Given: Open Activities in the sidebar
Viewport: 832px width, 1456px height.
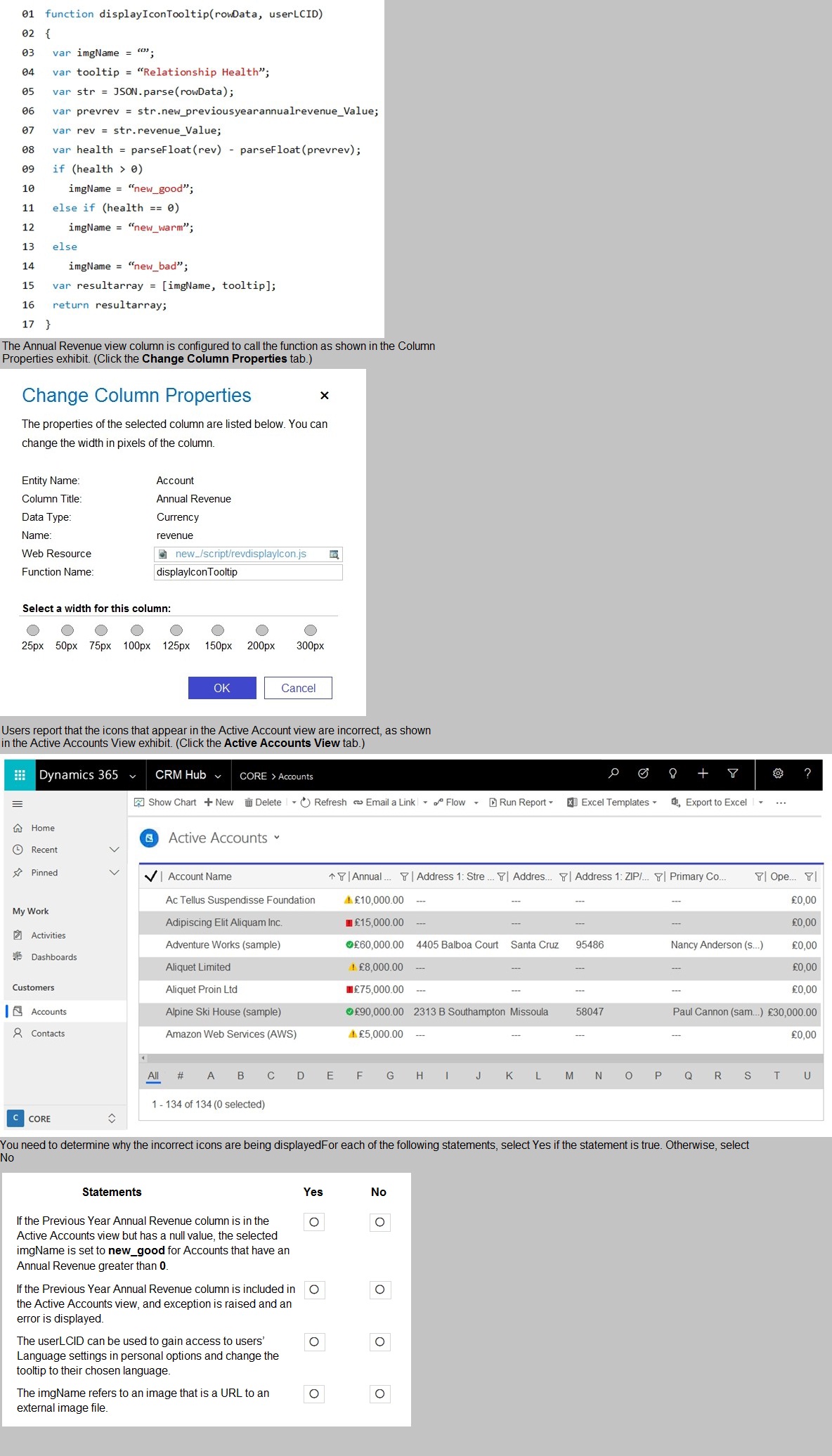Looking at the screenshot, I should pos(48,935).
